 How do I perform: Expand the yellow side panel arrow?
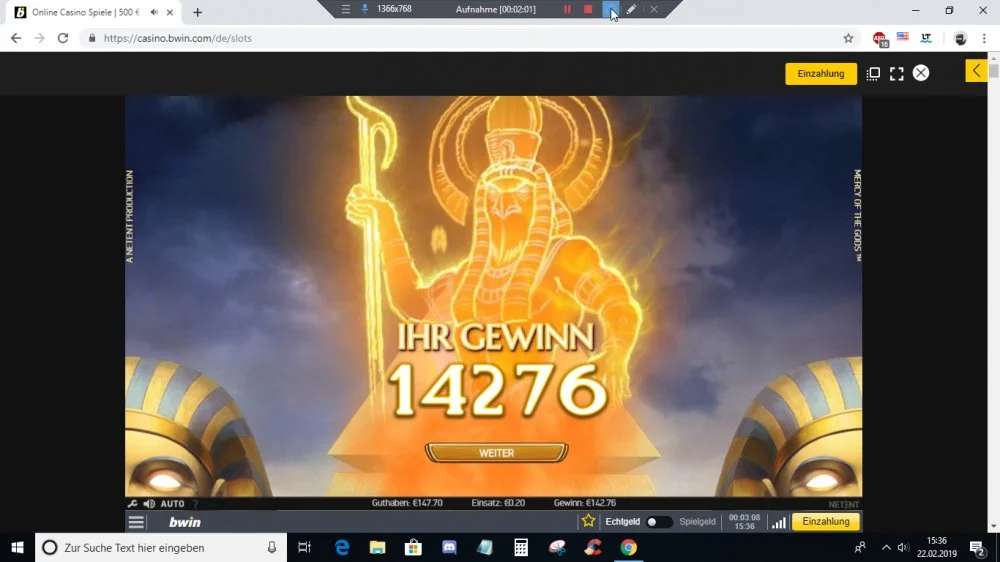coord(976,71)
